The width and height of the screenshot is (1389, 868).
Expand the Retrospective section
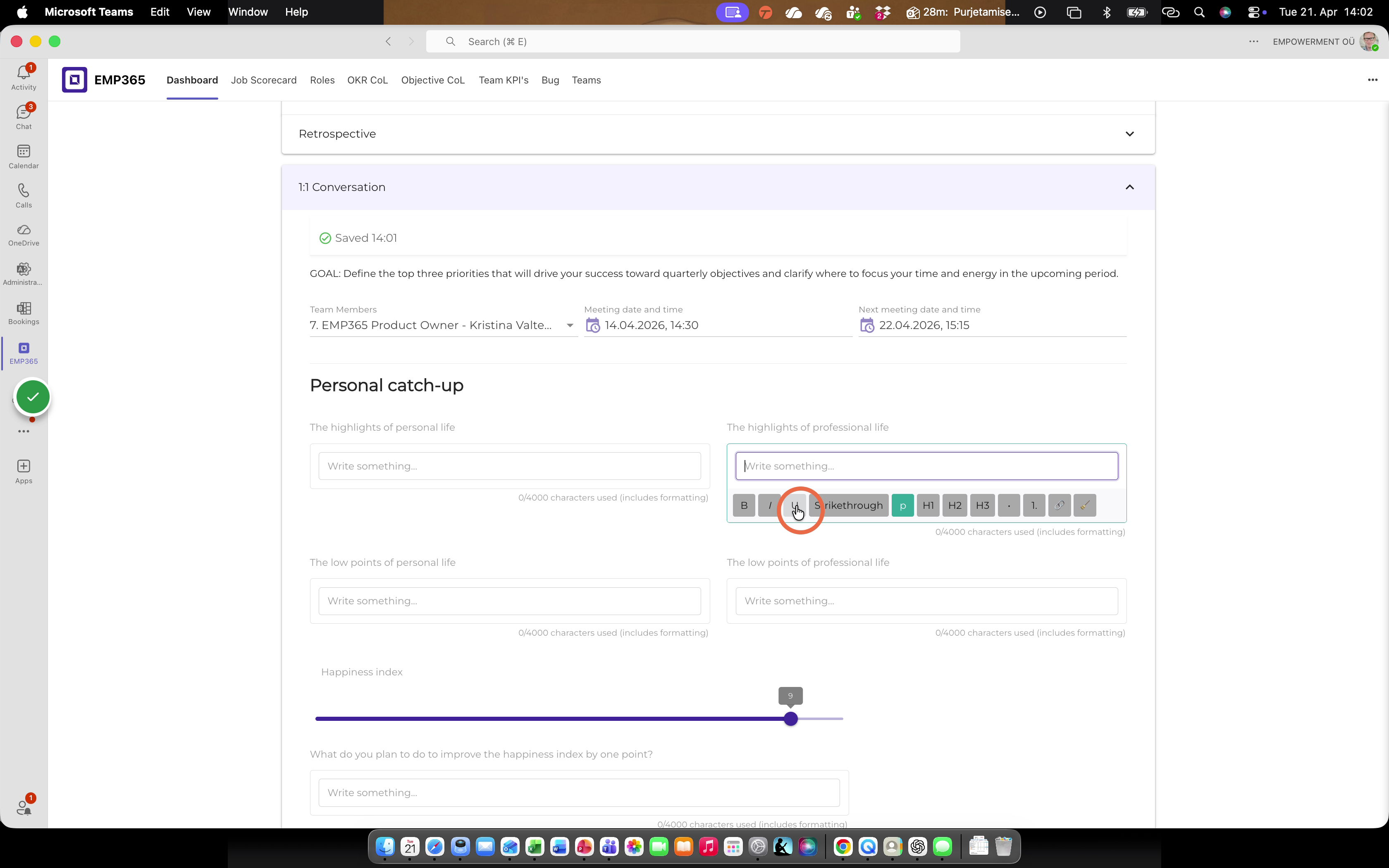click(718, 134)
